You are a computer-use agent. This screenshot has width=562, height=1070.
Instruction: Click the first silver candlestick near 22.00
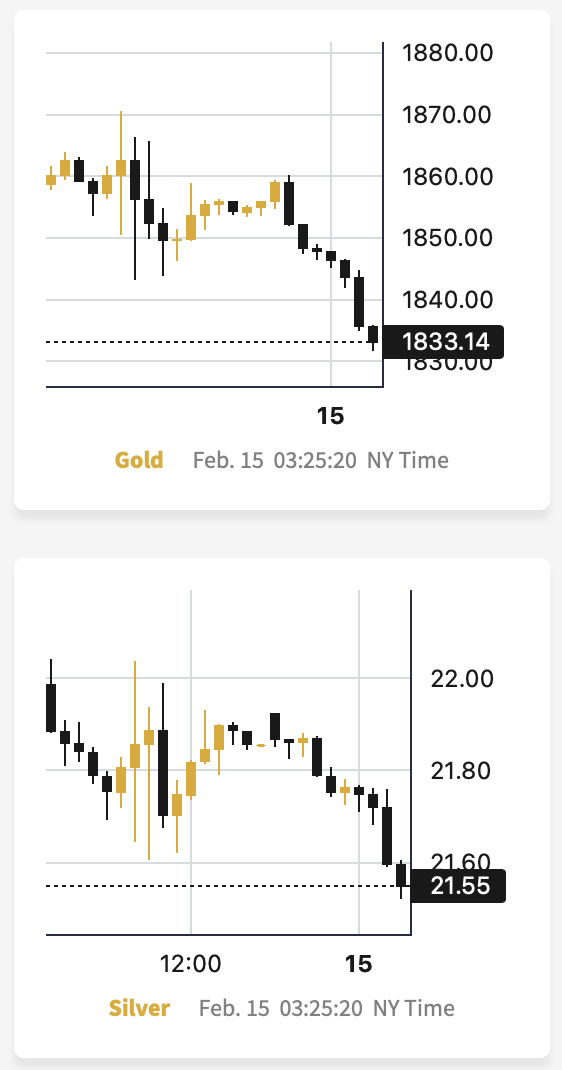pyautogui.click(x=50, y=696)
